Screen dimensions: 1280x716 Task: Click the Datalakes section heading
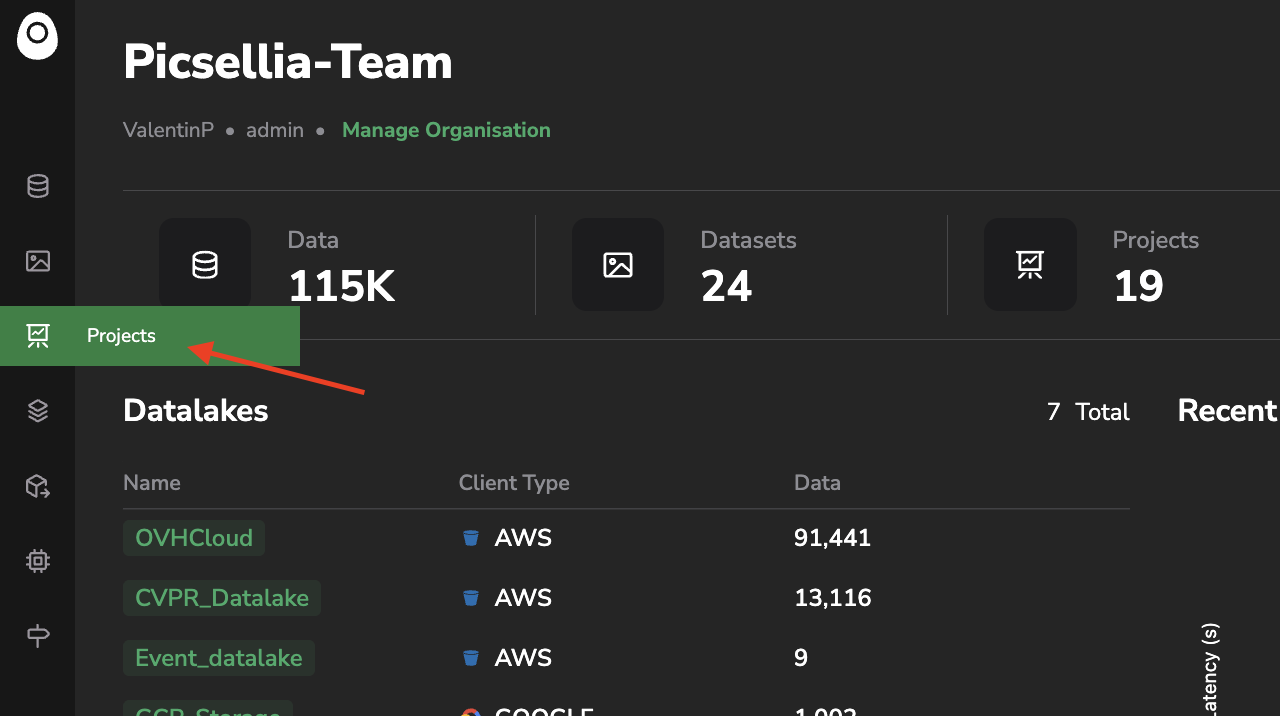pyautogui.click(x=196, y=410)
